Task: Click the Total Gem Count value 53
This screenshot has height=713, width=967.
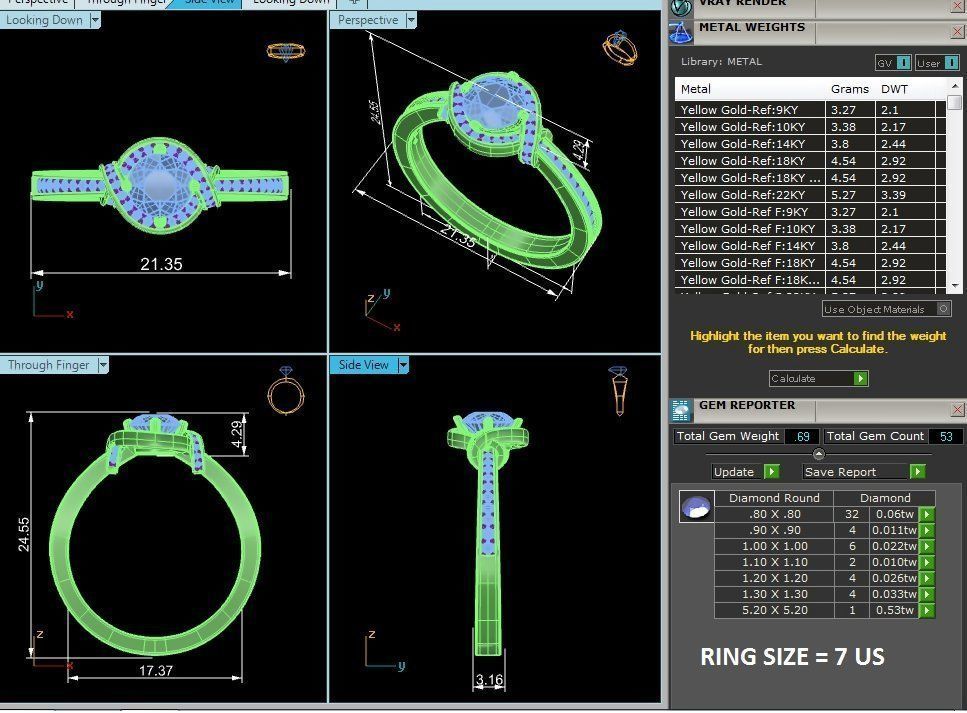Action: pyautogui.click(x=946, y=436)
